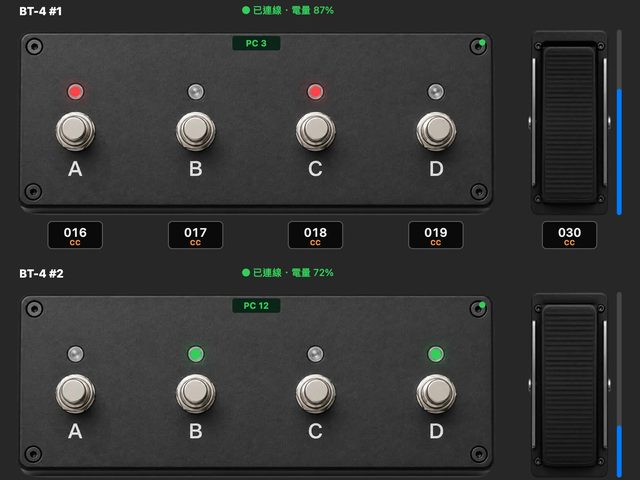
Task: Click the letter A label on BT-4 #1
Action: 75,169
